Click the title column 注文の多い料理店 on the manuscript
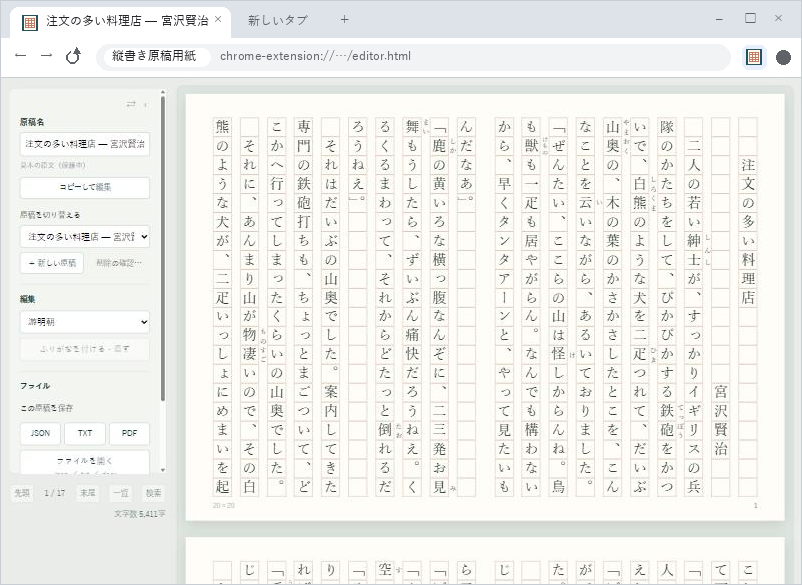 (x=748, y=231)
